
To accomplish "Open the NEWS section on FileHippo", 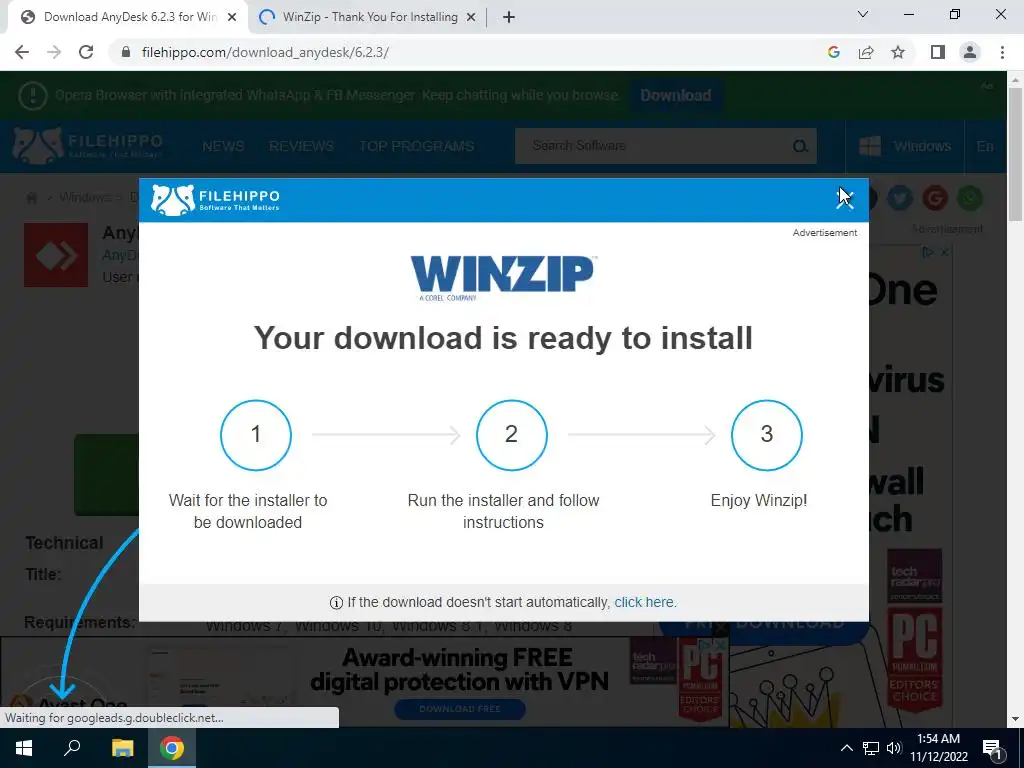I will [223, 146].
